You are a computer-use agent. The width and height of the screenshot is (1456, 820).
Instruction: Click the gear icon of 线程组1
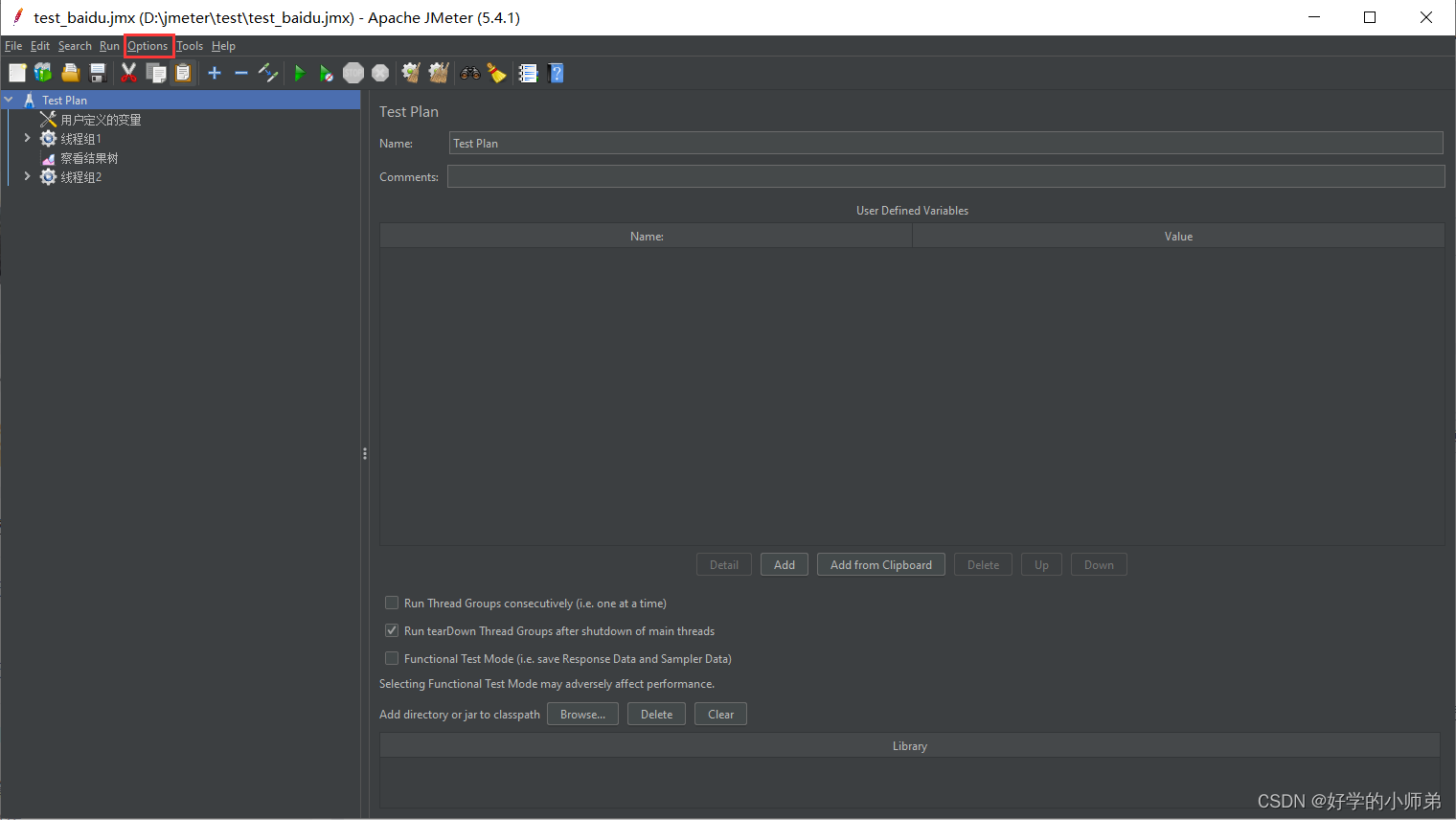[x=48, y=138]
